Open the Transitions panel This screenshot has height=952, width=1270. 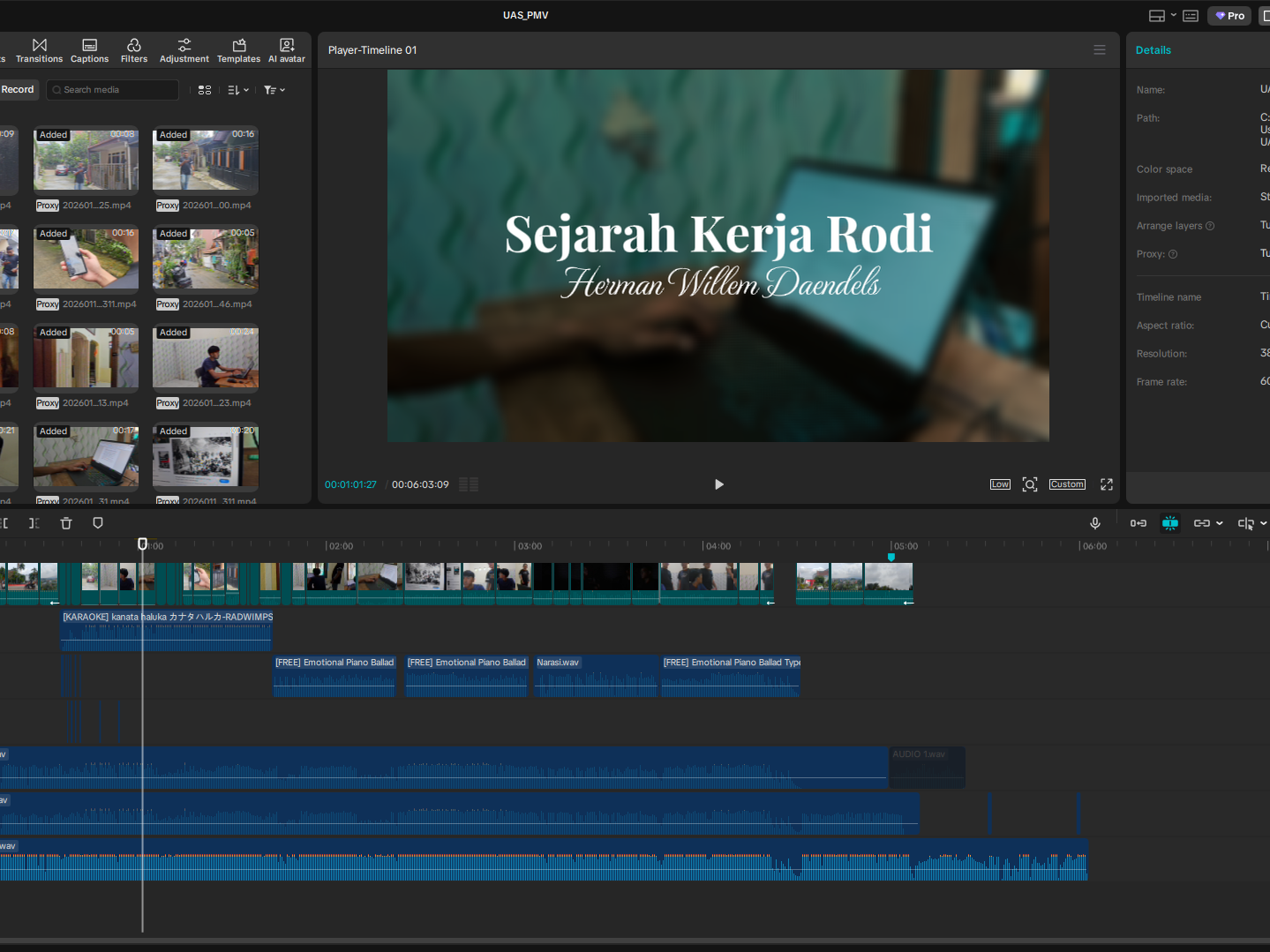pyautogui.click(x=39, y=50)
